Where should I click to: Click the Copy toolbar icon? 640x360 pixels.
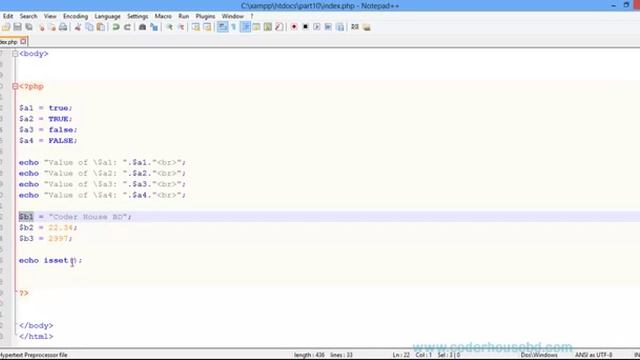point(89,27)
